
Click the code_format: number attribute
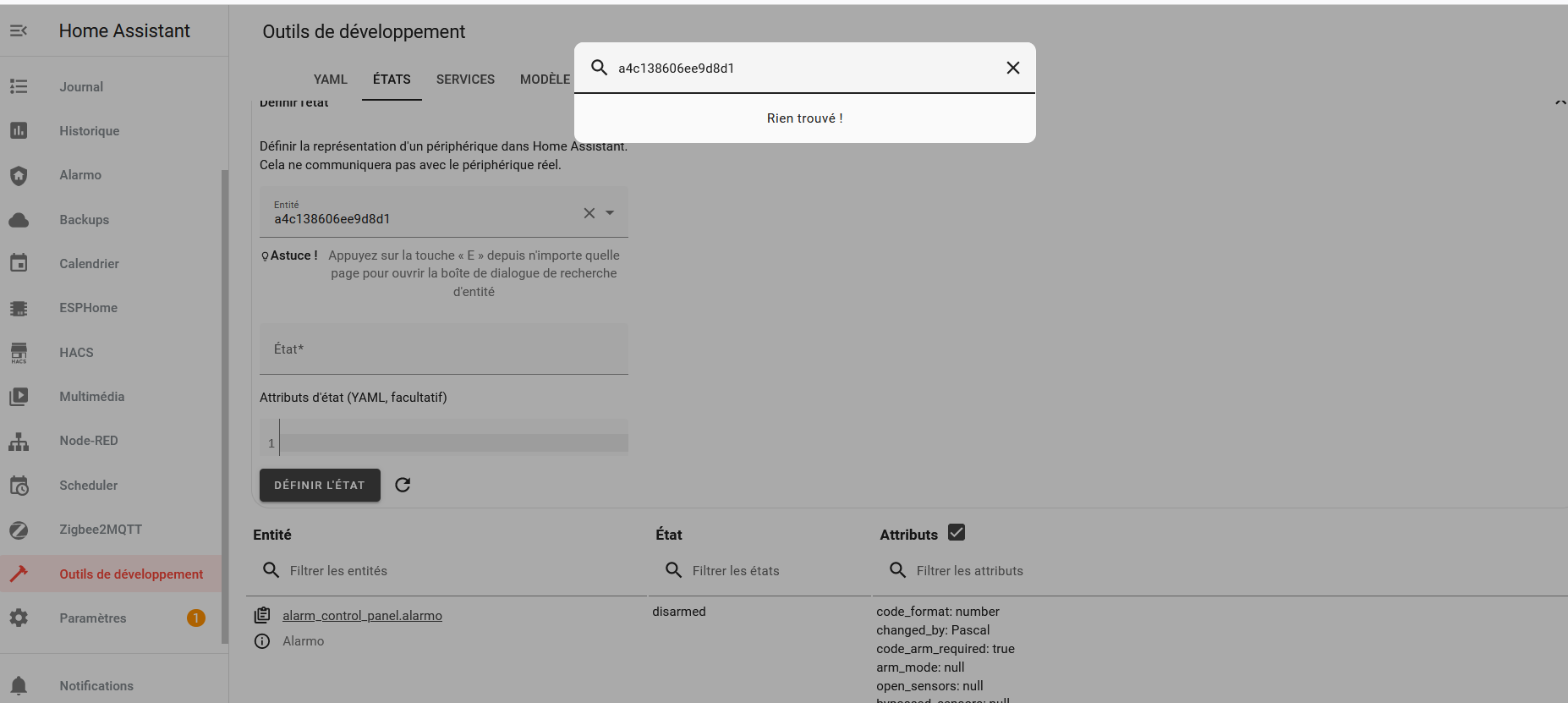click(x=938, y=612)
